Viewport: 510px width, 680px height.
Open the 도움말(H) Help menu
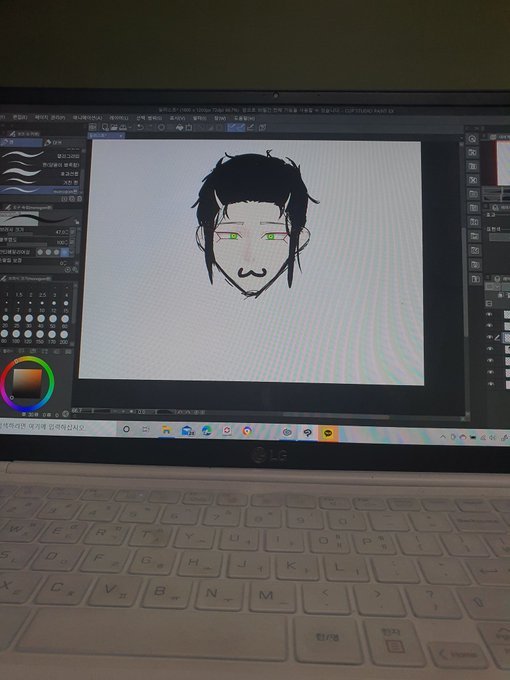click(x=243, y=118)
